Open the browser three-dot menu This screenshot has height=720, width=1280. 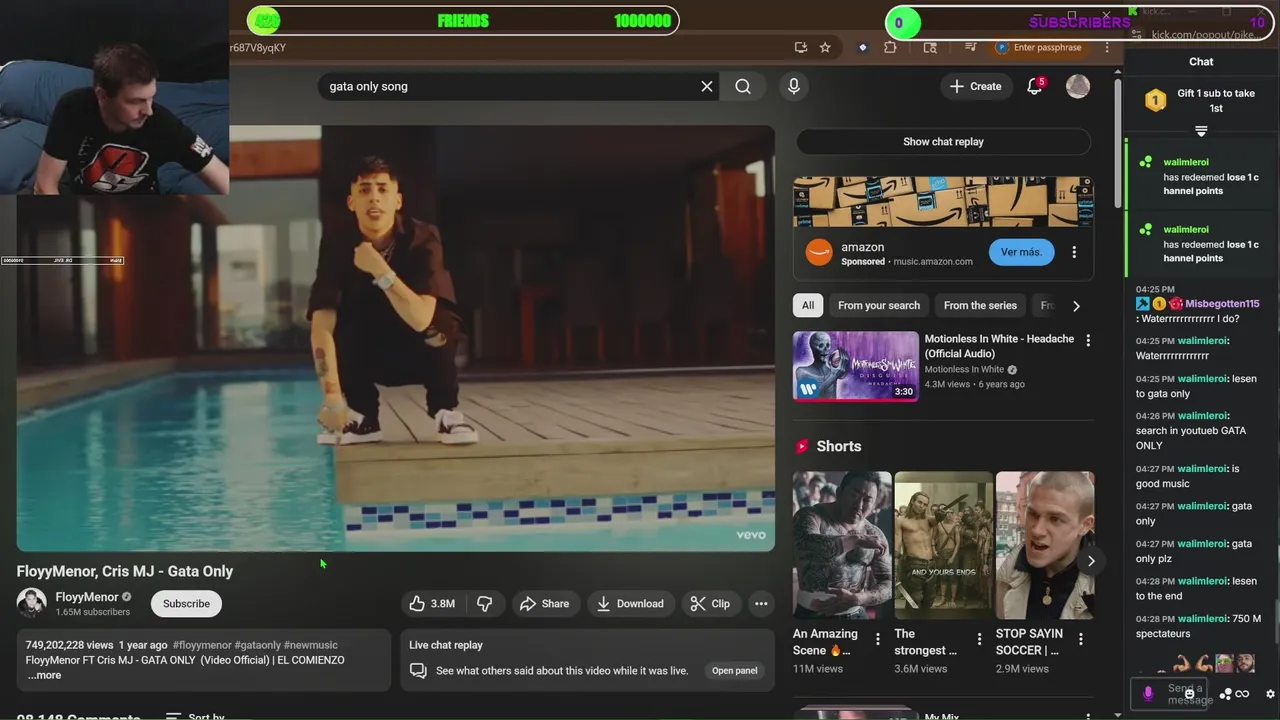(1107, 47)
